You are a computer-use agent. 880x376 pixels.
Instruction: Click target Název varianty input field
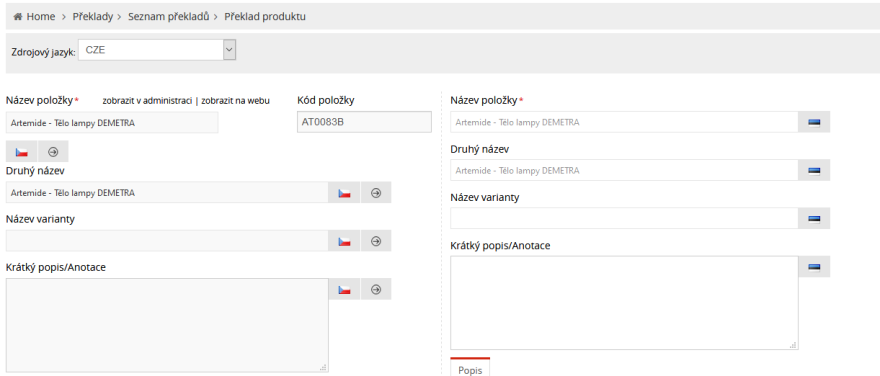click(x=624, y=218)
